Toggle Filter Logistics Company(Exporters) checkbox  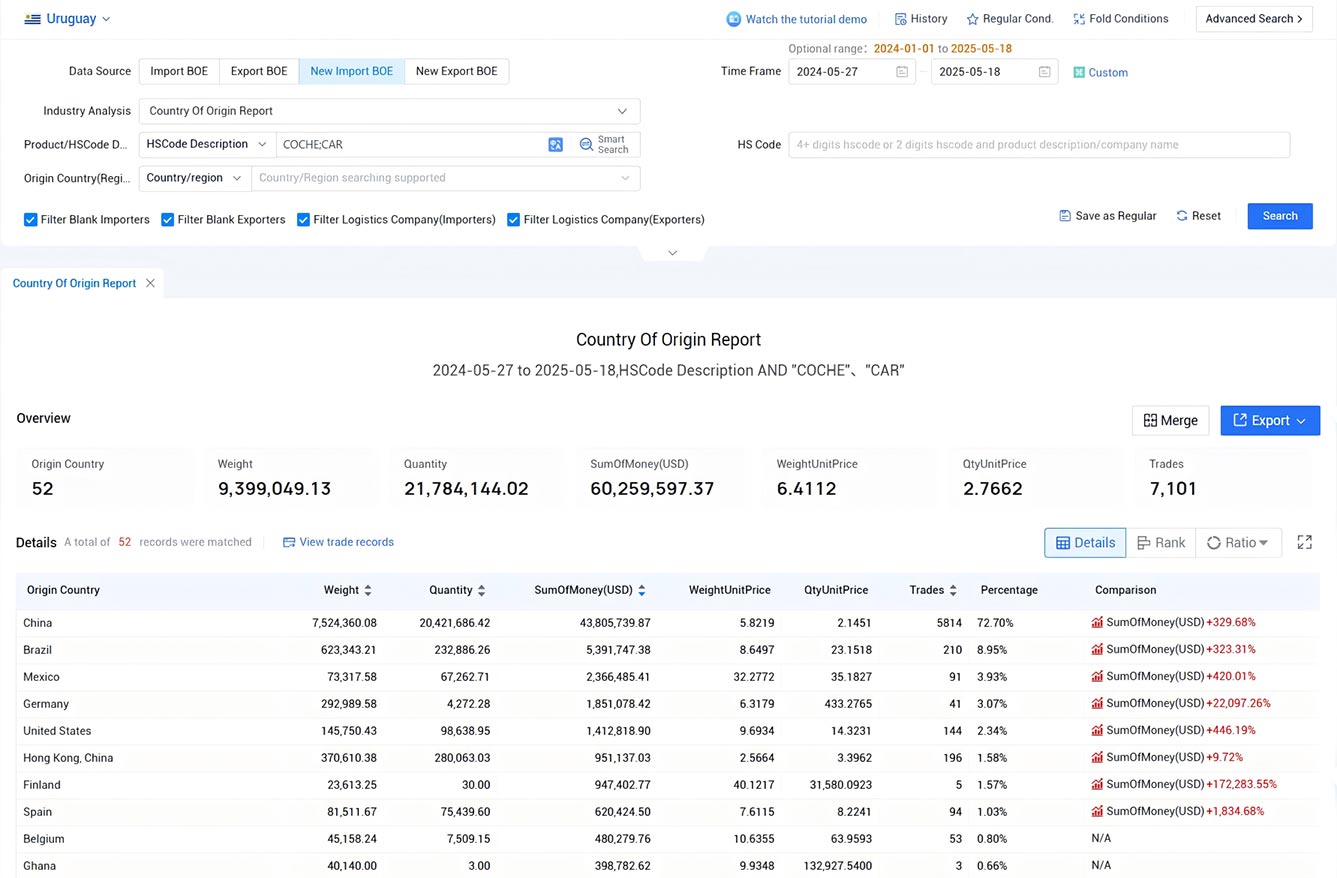pos(513,220)
